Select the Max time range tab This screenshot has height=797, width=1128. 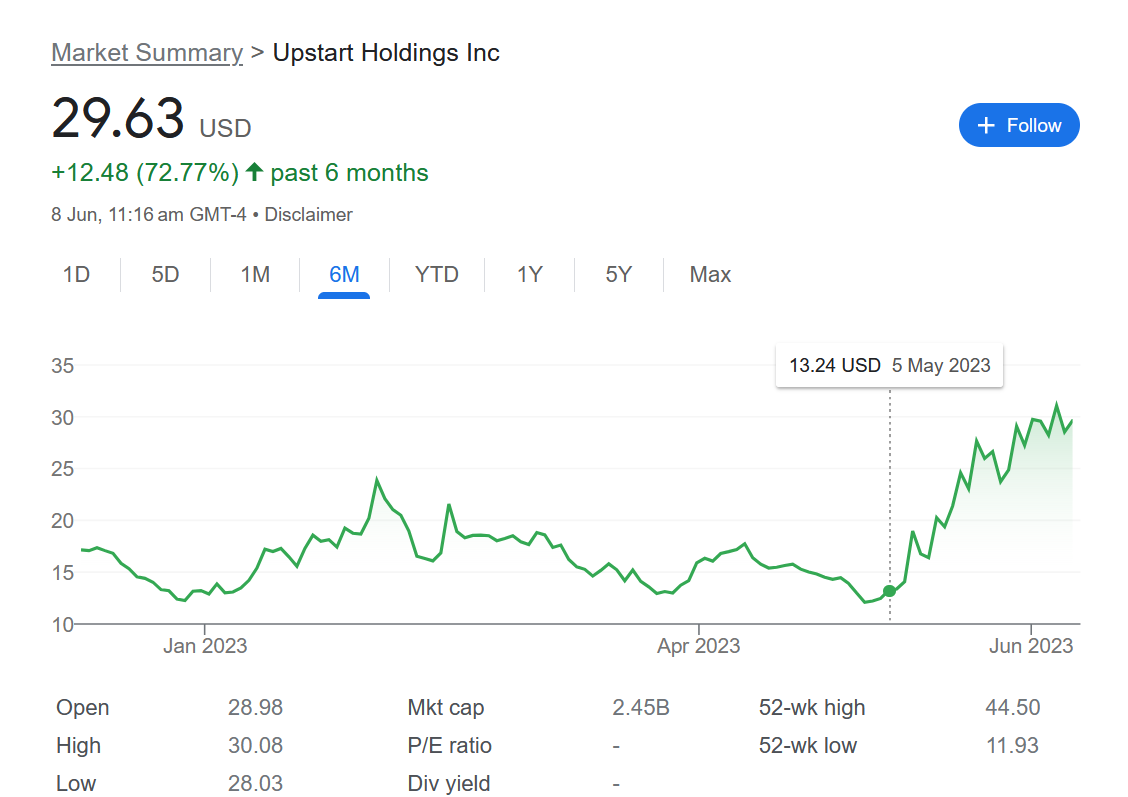[x=710, y=274]
